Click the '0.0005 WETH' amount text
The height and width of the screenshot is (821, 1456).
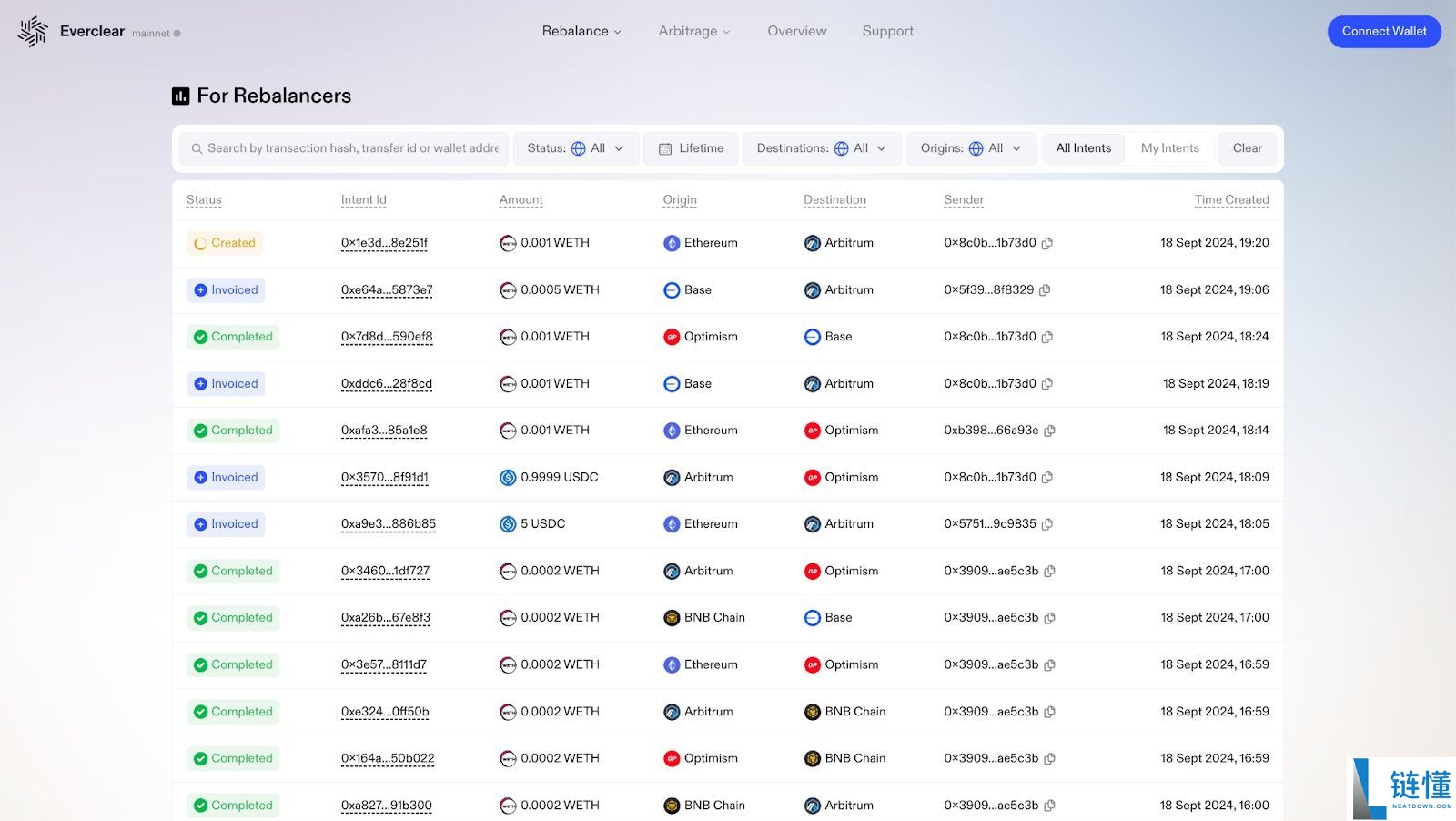560,290
